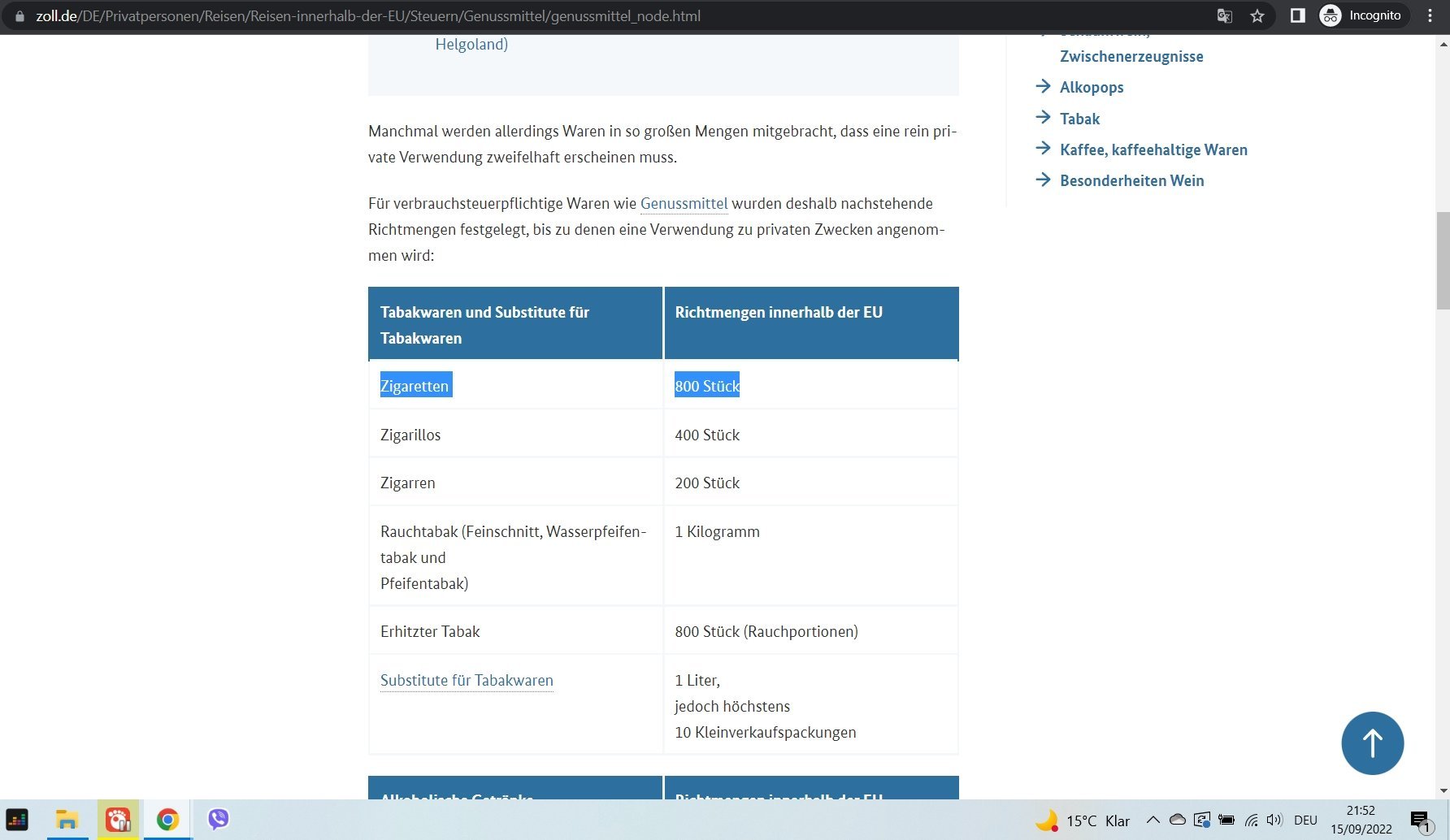Screen dimensions: 1450x840
Task: Open Substitute für Tabakwaren link
Action: click(x=467, y=681)
